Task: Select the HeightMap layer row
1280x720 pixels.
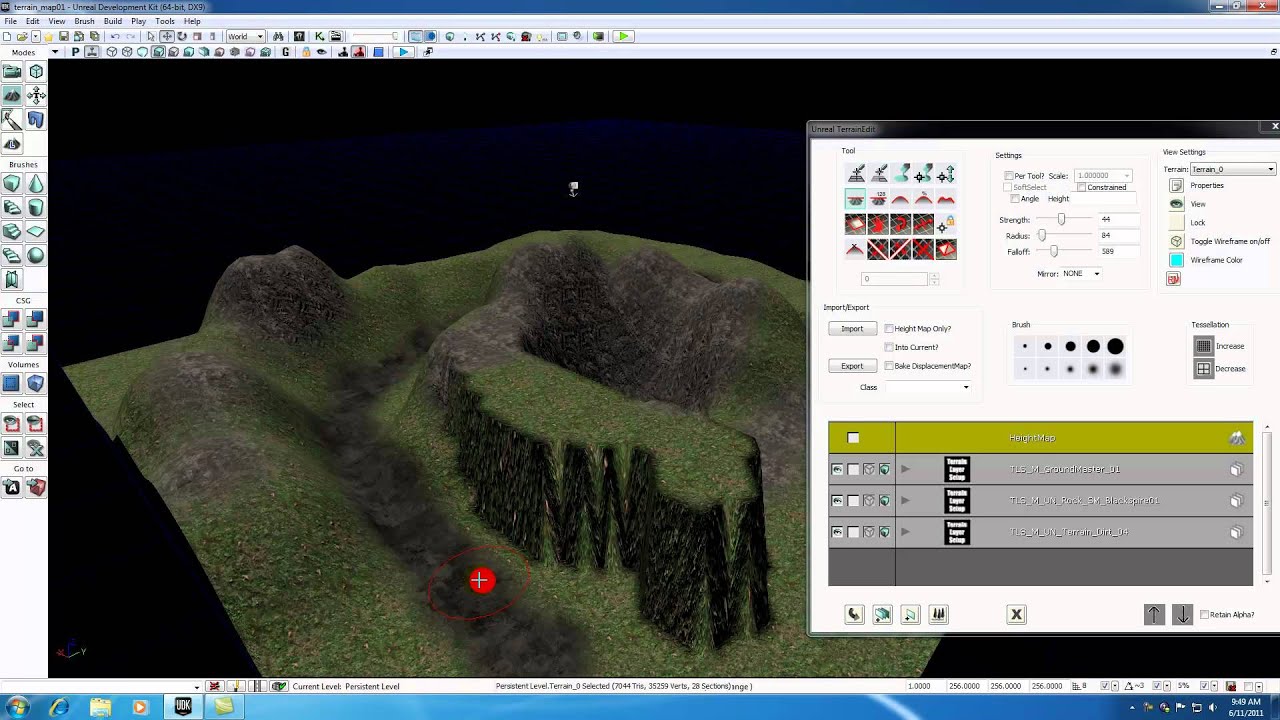Action: pos(1040,438)
